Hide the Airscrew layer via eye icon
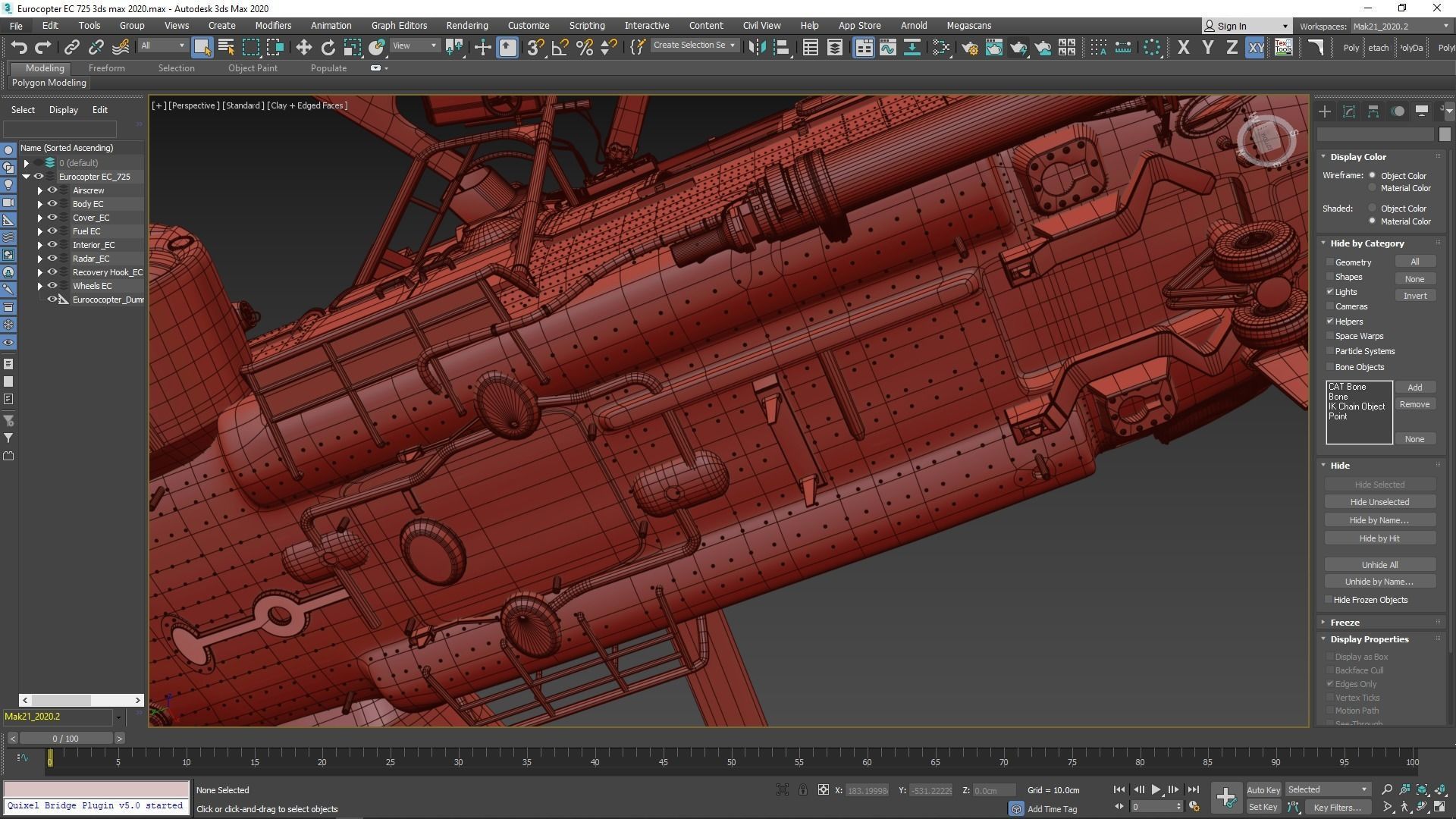Image resolution: width=1456 pixels, height=819 pixels. pyautogui.click(x=52, y=190)
